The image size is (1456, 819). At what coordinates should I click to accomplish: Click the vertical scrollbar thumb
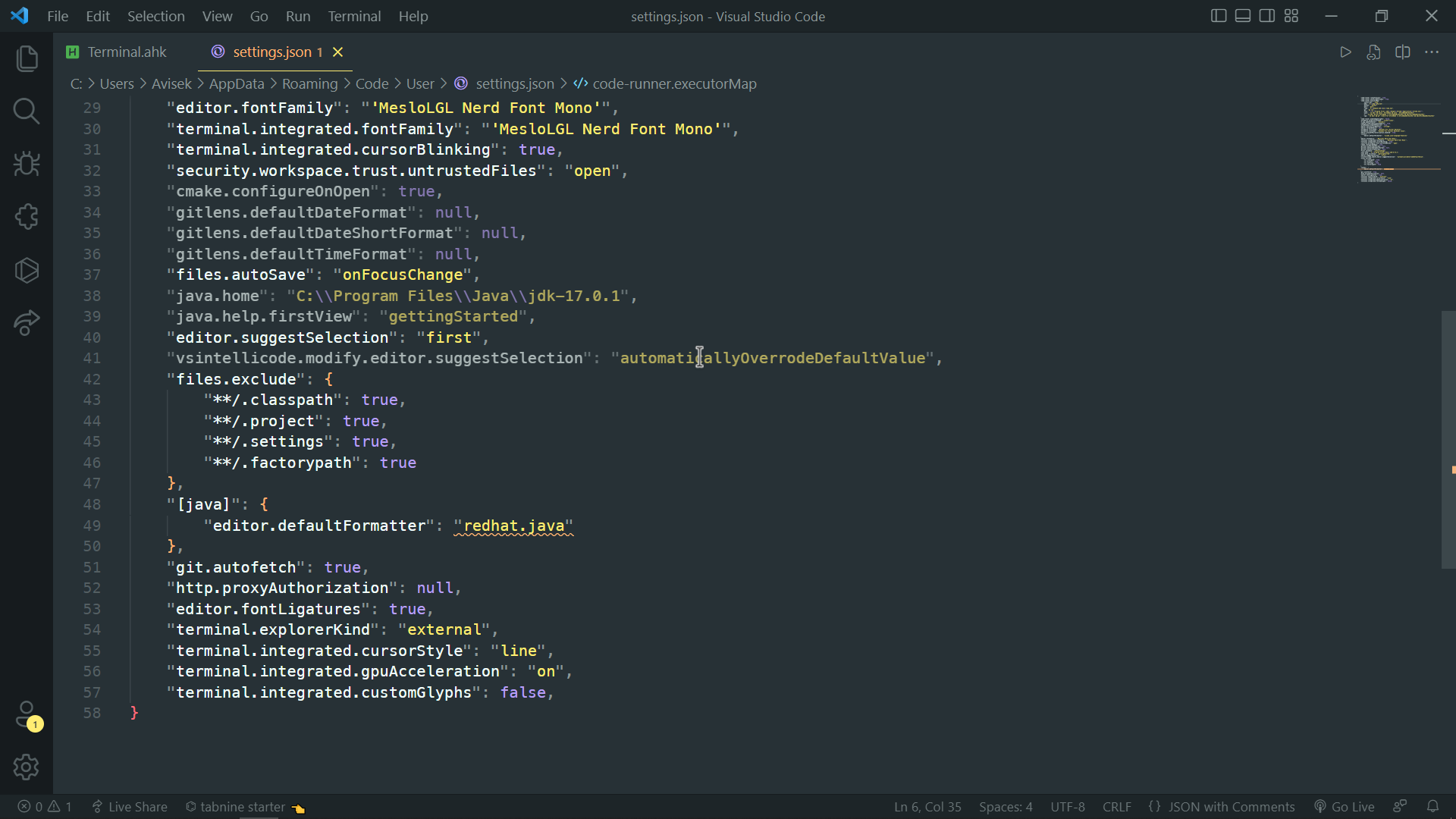point(1448,440)
